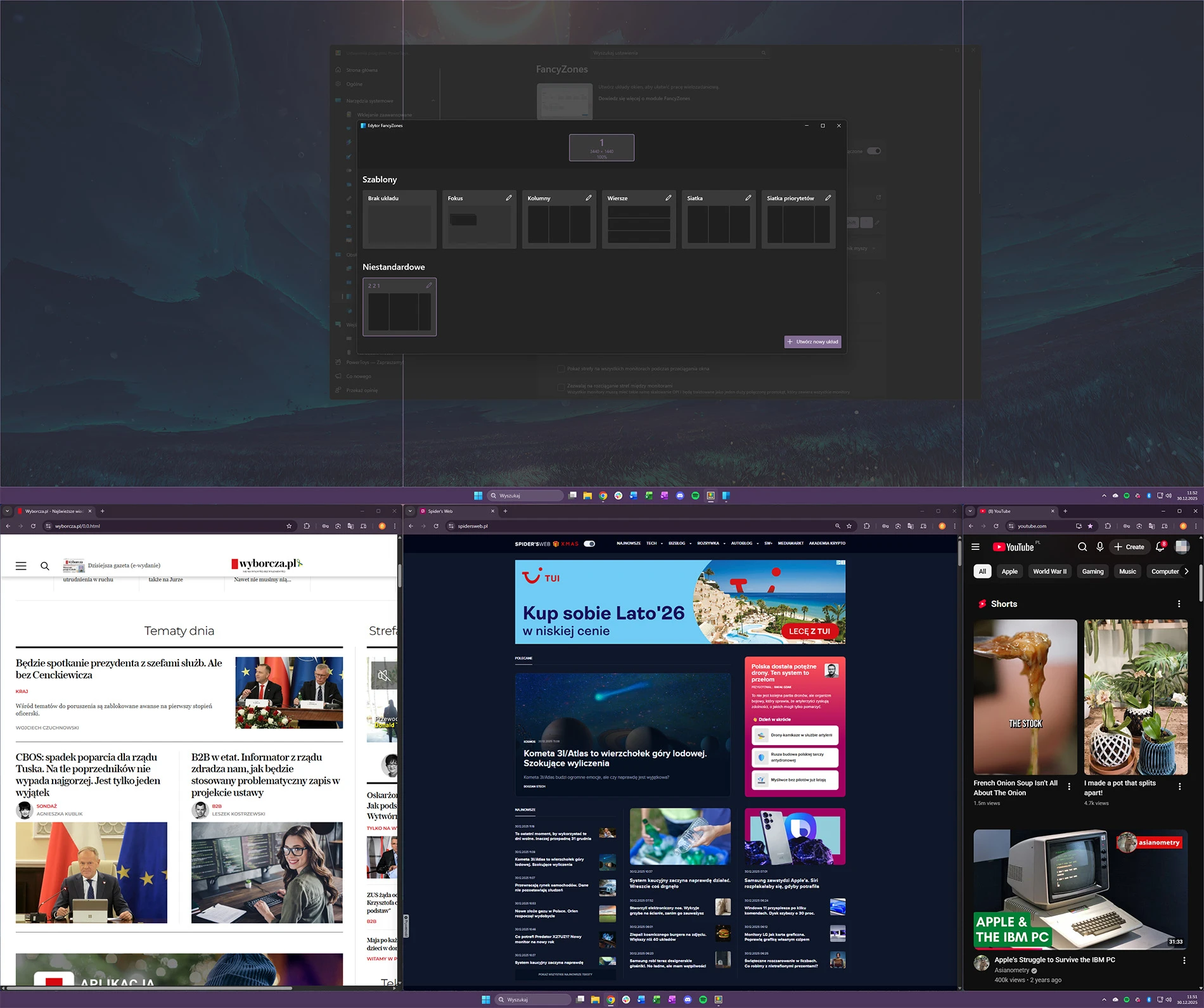Select the Gaming chip on YouTube
The width and height of the screenshot is (1204, 1008).
[x=1092, y=571]
